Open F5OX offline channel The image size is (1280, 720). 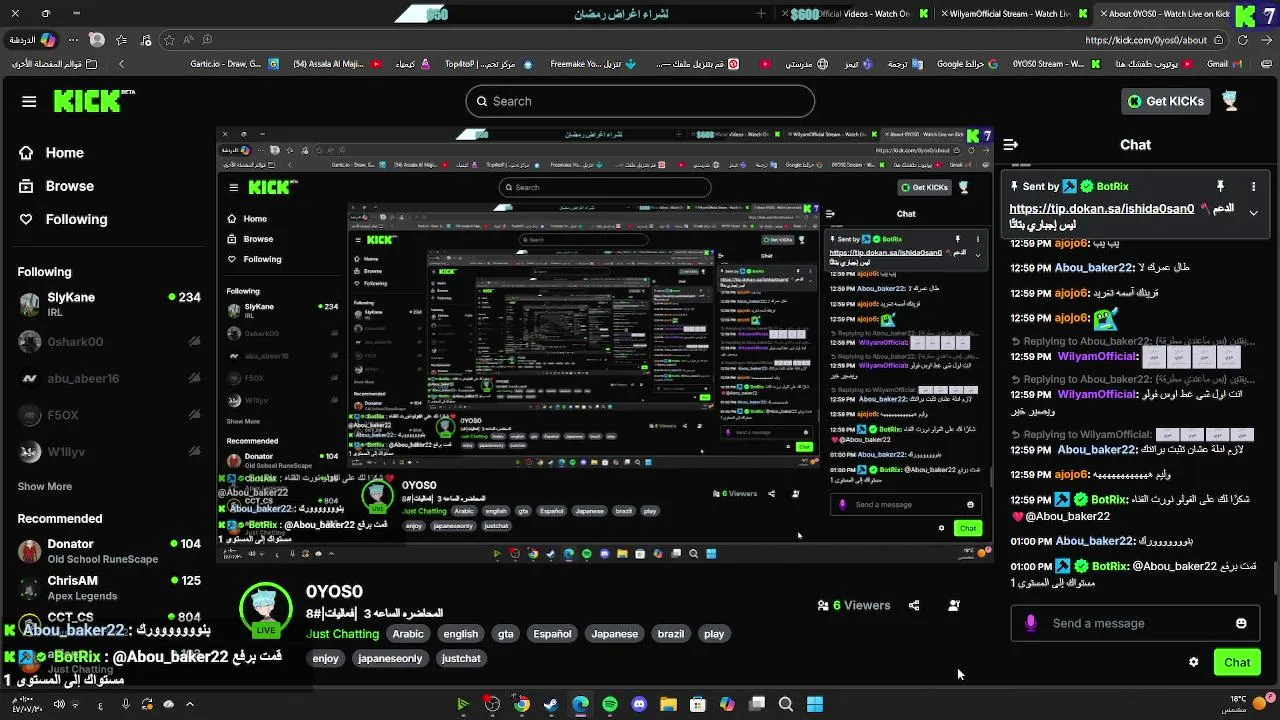[x=109, y=415]
